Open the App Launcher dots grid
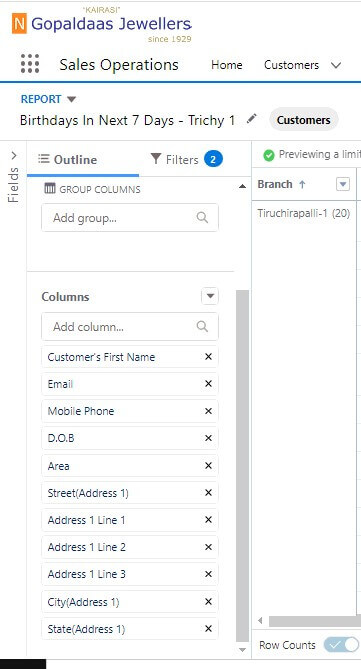Viewport: 361px width, 669px height. click(x=30, y=64)
